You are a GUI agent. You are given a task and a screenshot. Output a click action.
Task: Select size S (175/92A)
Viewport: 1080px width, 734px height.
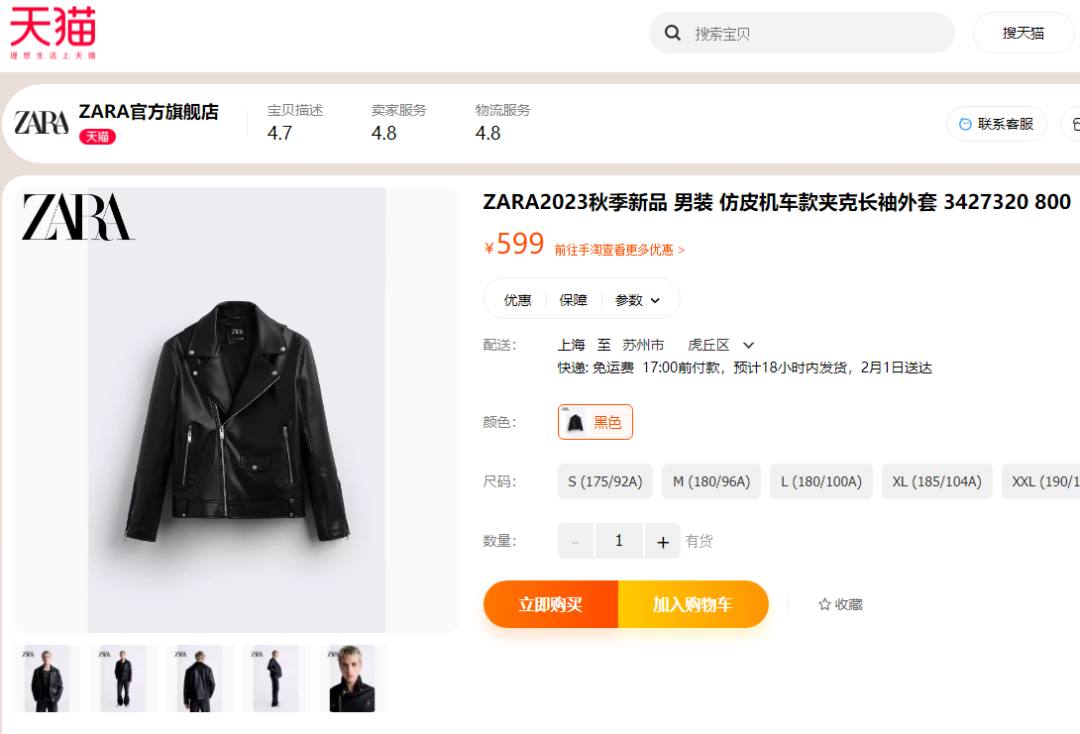(x=605, y=481)
